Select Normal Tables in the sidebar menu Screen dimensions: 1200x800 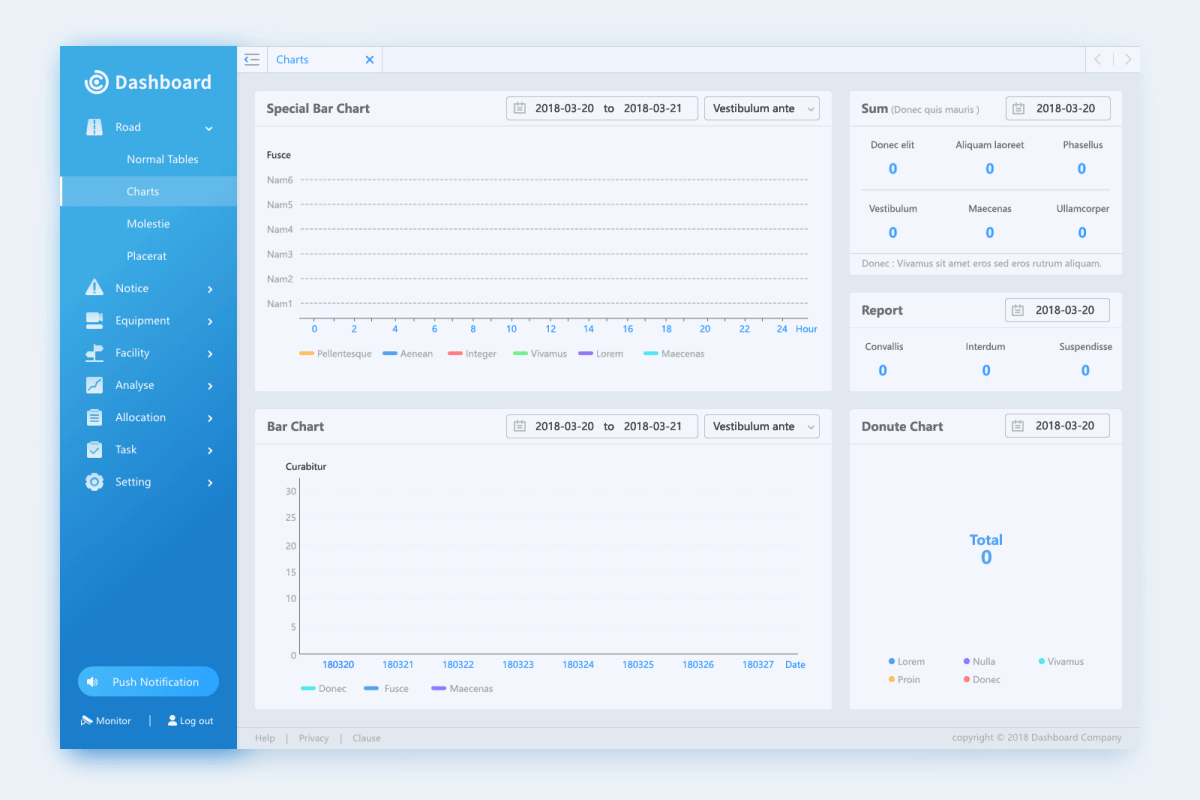[162, 159]
